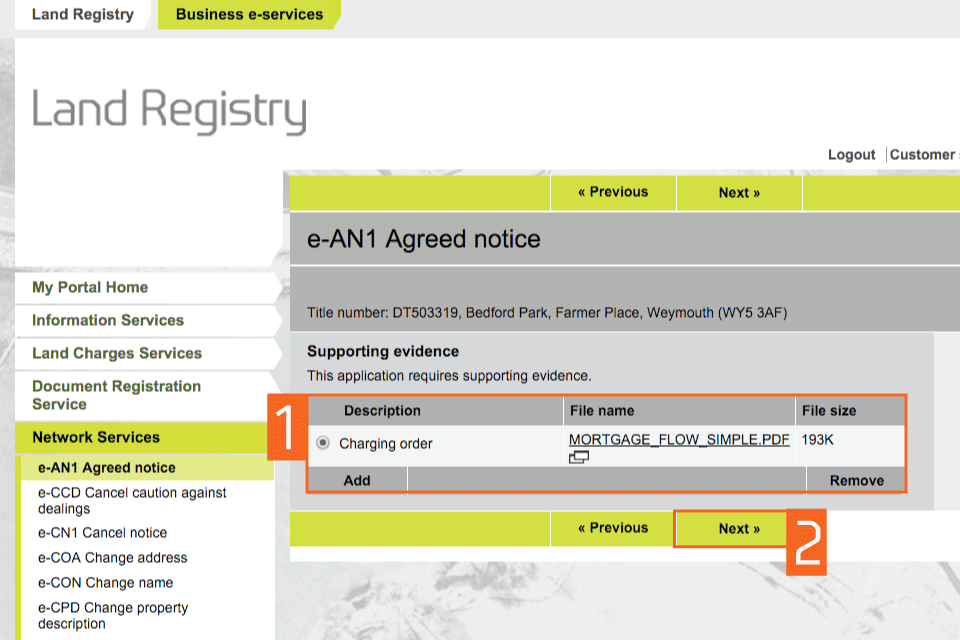This screenshot has height=640, width=960.
Task: Click the Land Registry logo
Action: (169, 110)
